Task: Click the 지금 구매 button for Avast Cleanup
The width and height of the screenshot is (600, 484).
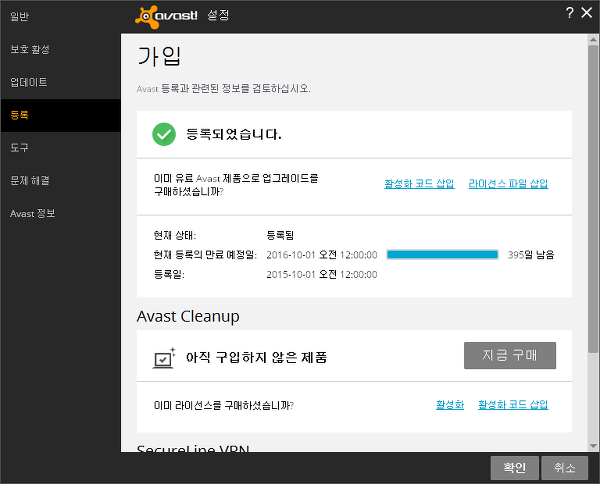Action: pyautogui.click(x=510, y=355)
